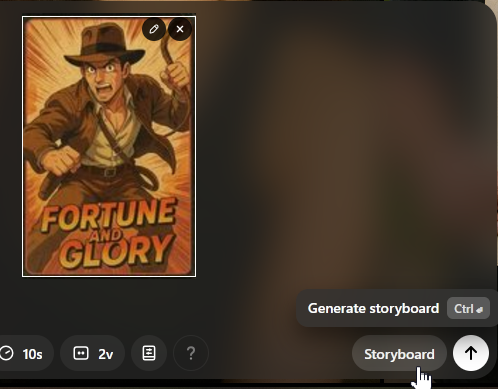Click the question mark help icon

pyautogui.click(x=191, y=353)
